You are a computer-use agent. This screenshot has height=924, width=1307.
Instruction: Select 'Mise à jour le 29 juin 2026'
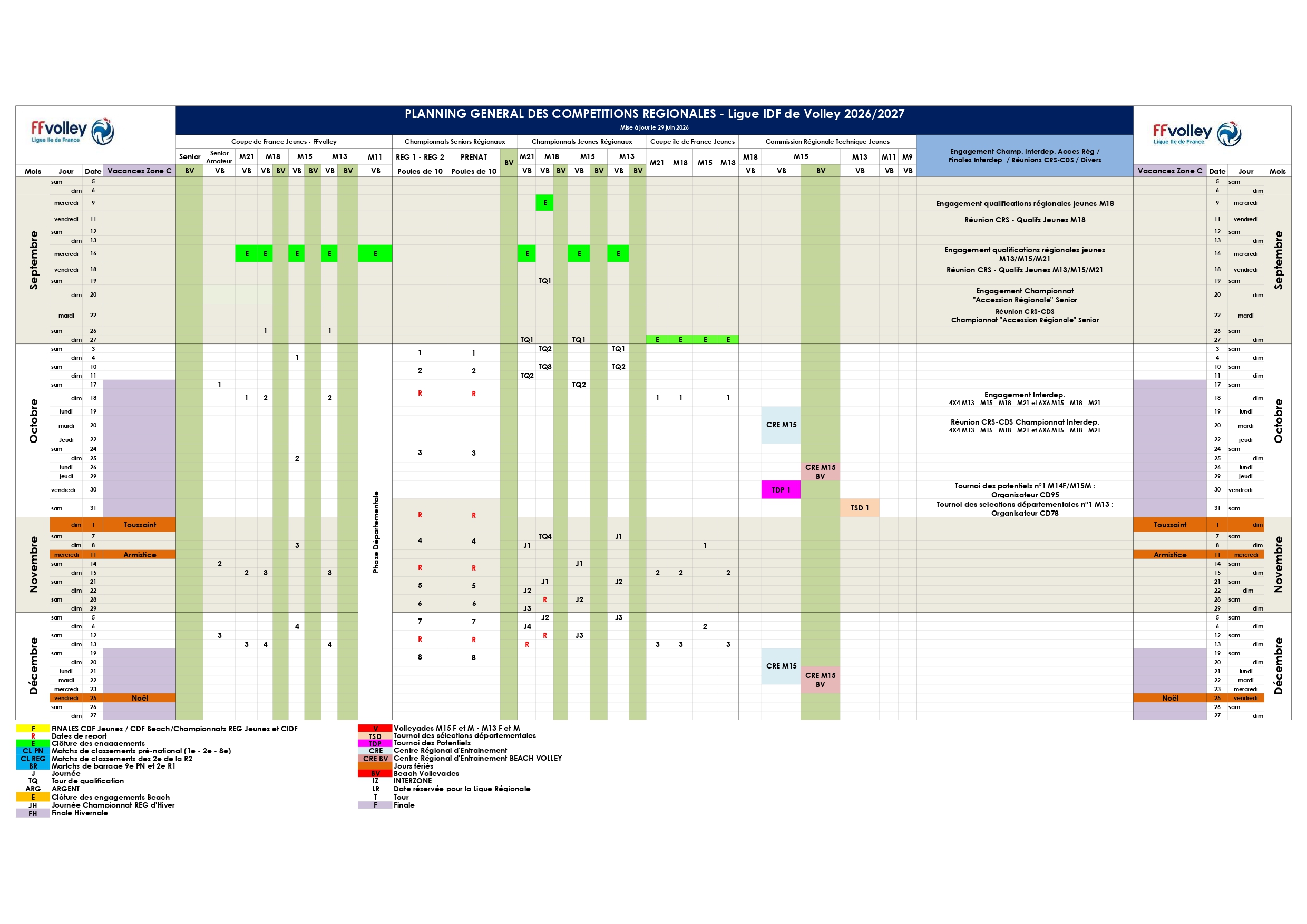tap(654, 127)
